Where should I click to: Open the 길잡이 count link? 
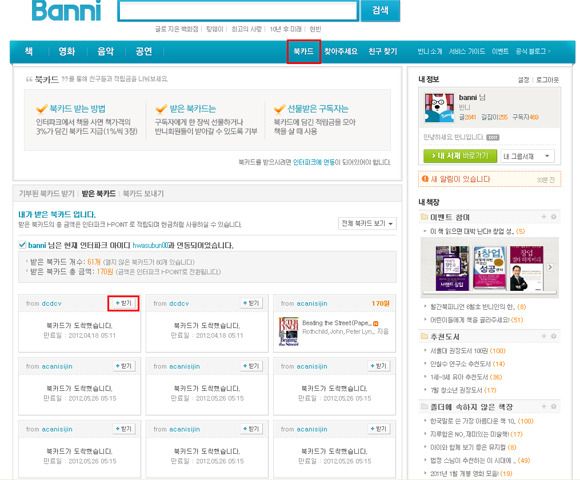pyautogui.click(x=494, y=117)
